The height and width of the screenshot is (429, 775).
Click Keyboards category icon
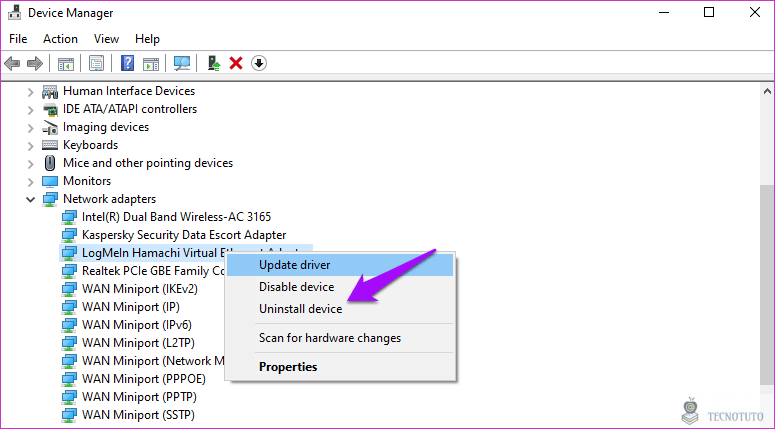click(x=50, y=145)
